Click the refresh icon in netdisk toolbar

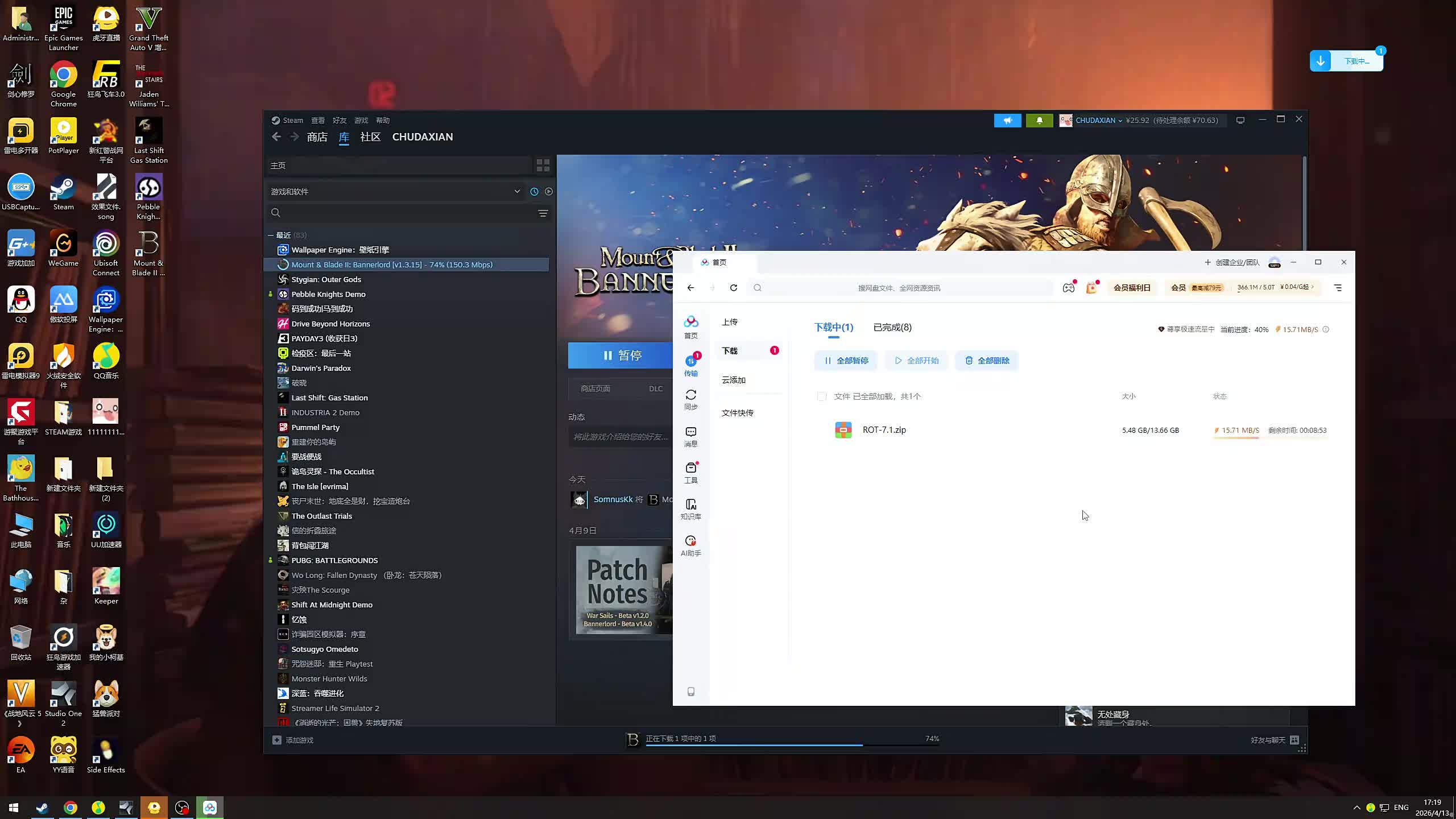[x=734, y=288]
